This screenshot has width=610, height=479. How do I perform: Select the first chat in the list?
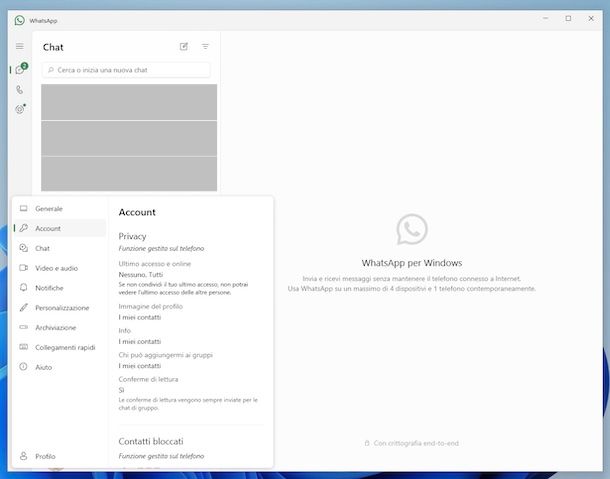point(129,102)
